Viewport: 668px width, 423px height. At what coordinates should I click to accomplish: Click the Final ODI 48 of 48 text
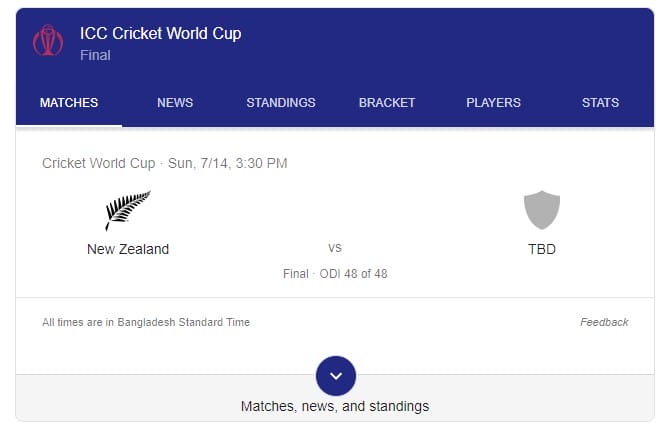coord(335,273)
